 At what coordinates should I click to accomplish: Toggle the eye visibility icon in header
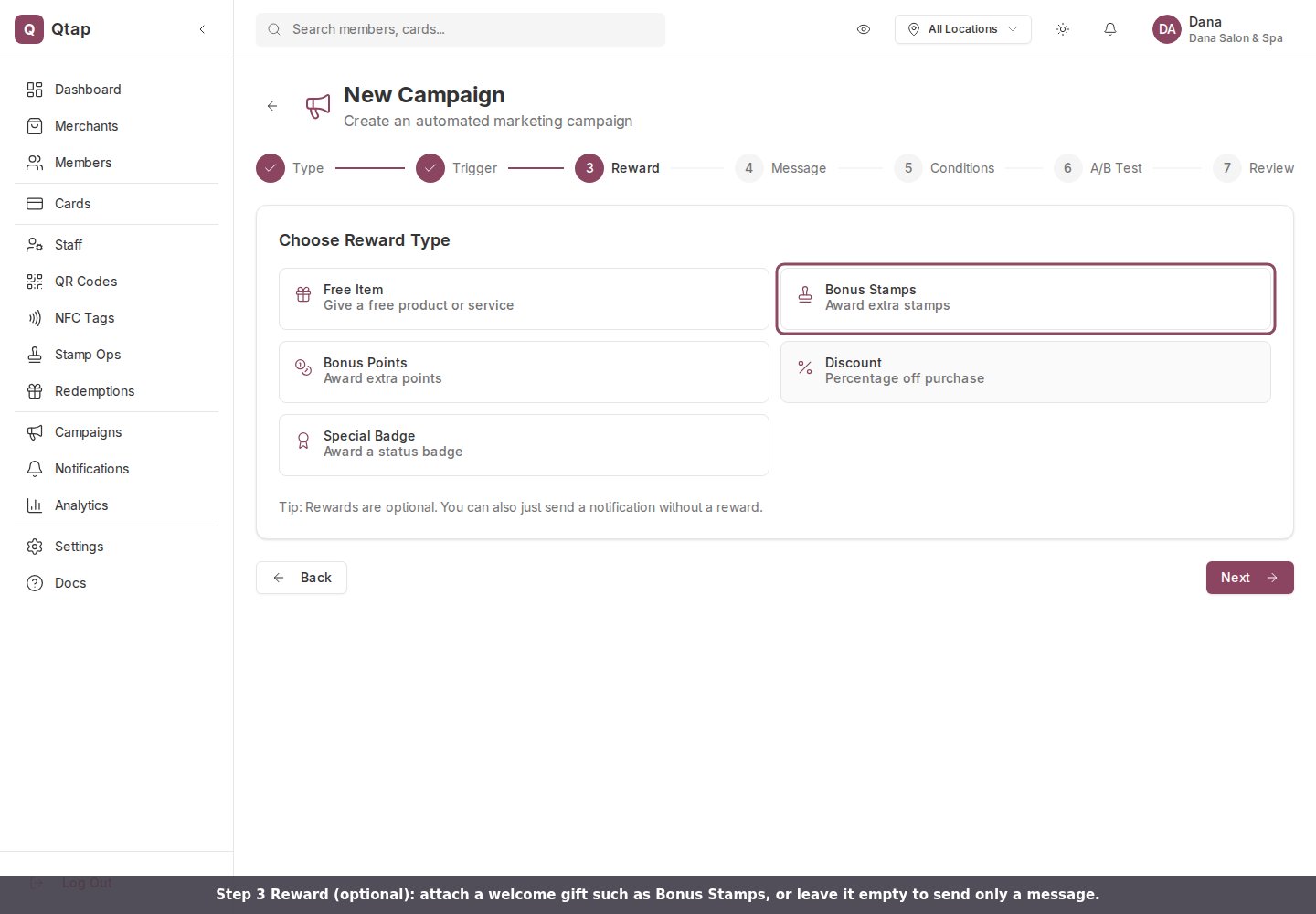864,29
